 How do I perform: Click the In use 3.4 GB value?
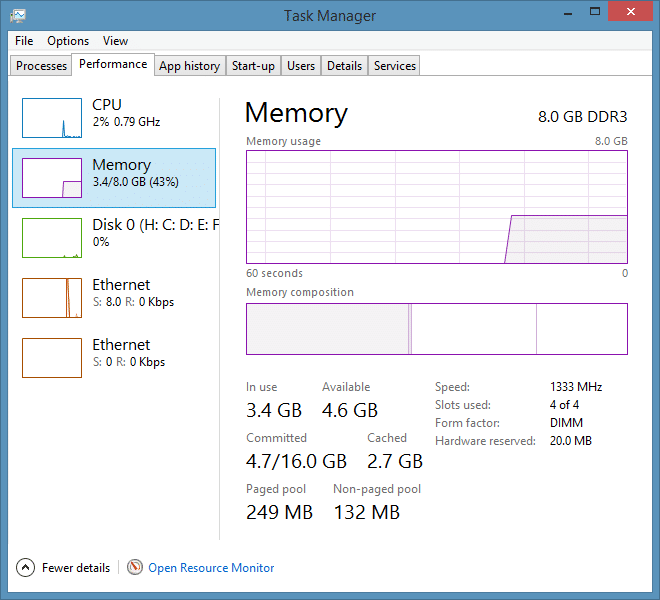274,410
